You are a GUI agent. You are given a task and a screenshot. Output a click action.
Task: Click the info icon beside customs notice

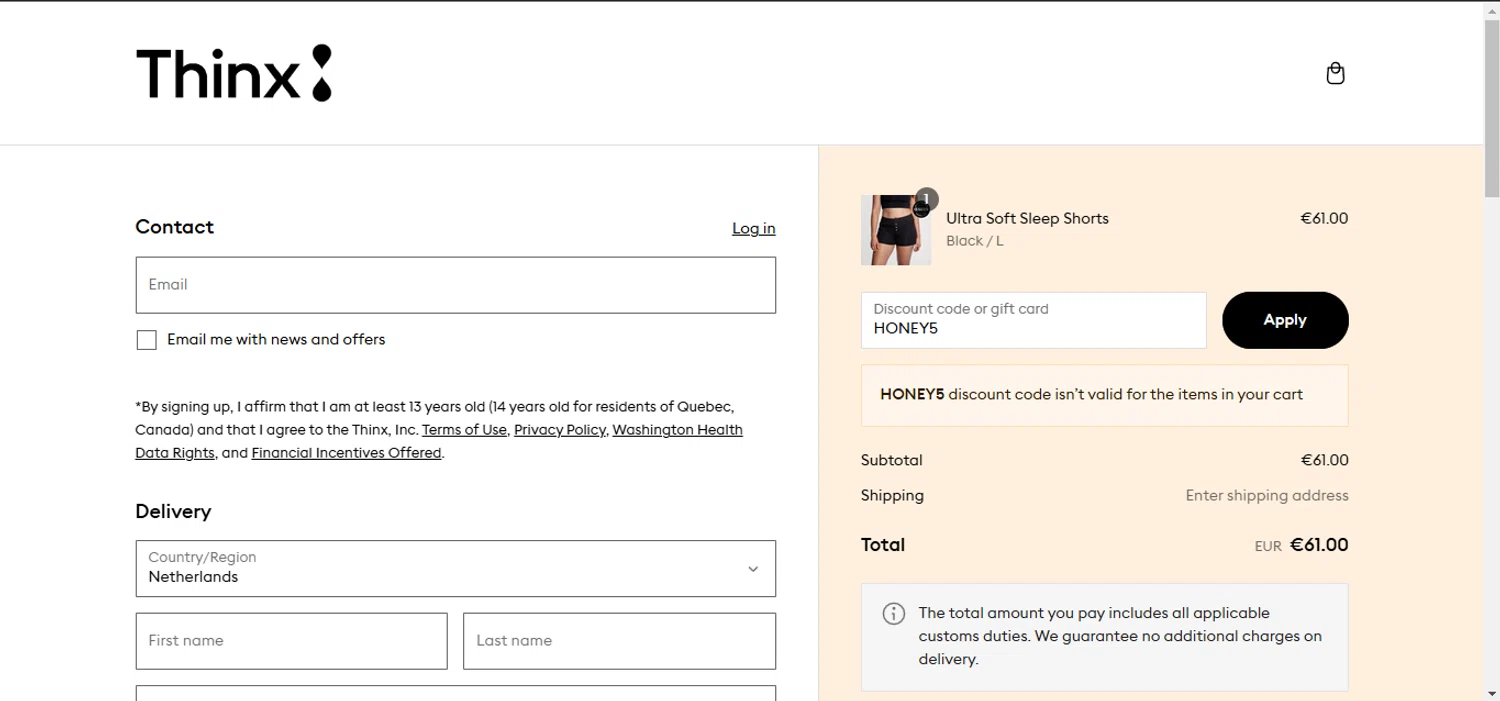893,614
